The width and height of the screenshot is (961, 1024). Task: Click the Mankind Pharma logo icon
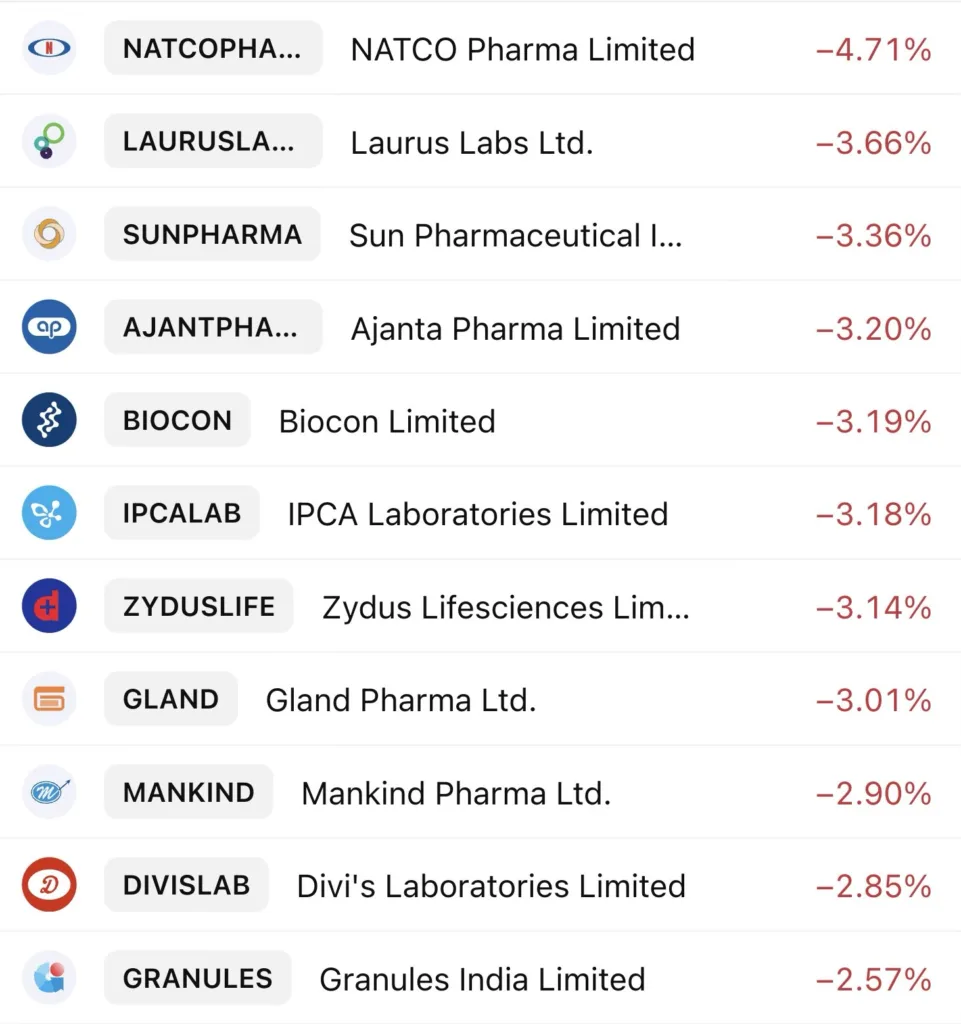[49, 792]
